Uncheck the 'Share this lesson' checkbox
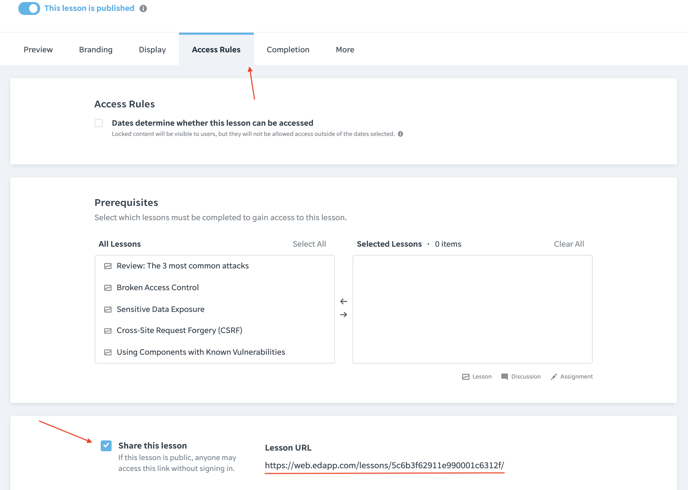The height and width of the screenshot is (490, 688). tap(106, 446)
